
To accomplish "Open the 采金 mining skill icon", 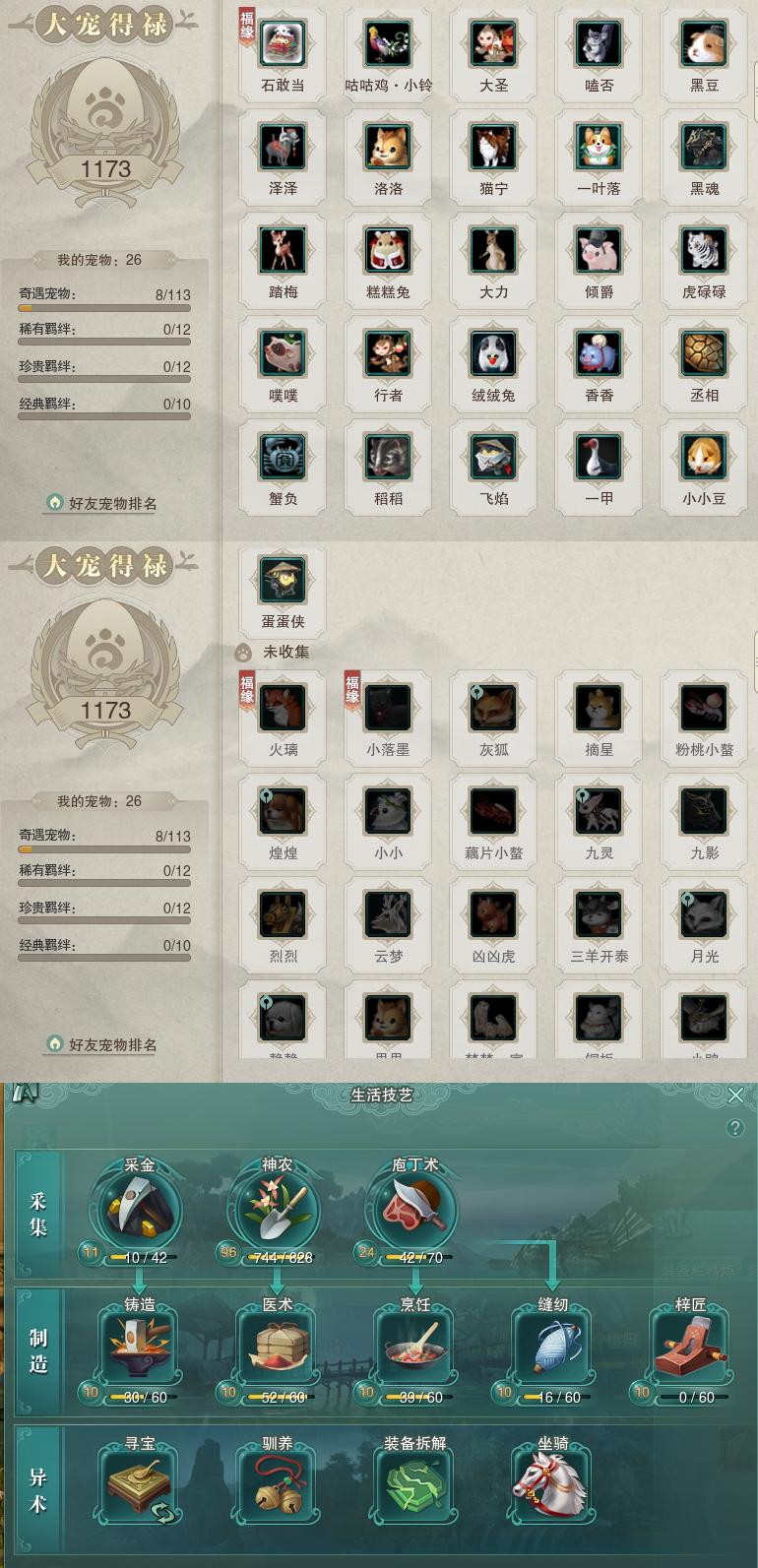I will 139,1207.
